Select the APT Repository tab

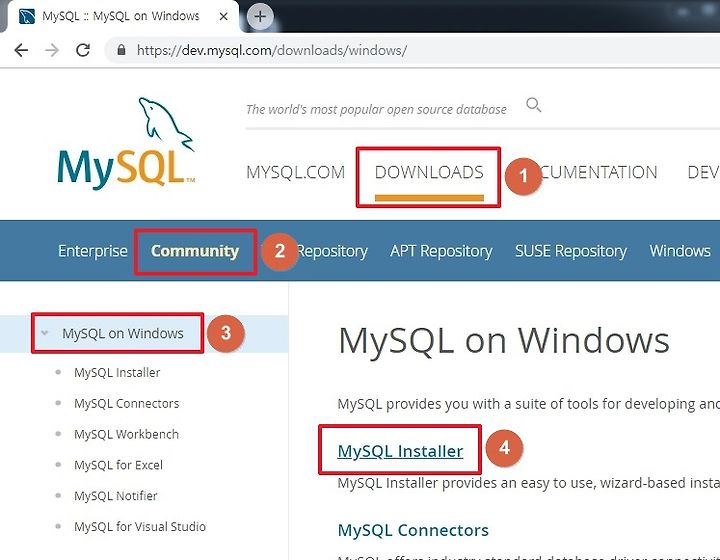[441, 251]
